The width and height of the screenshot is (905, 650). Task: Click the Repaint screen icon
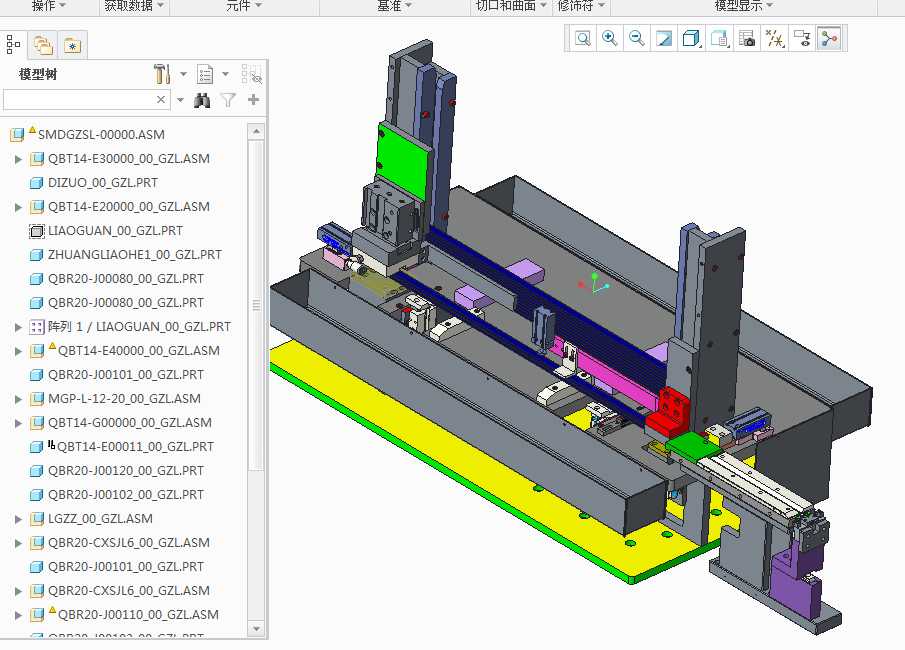pyautogui.click(x=664, y=39)
